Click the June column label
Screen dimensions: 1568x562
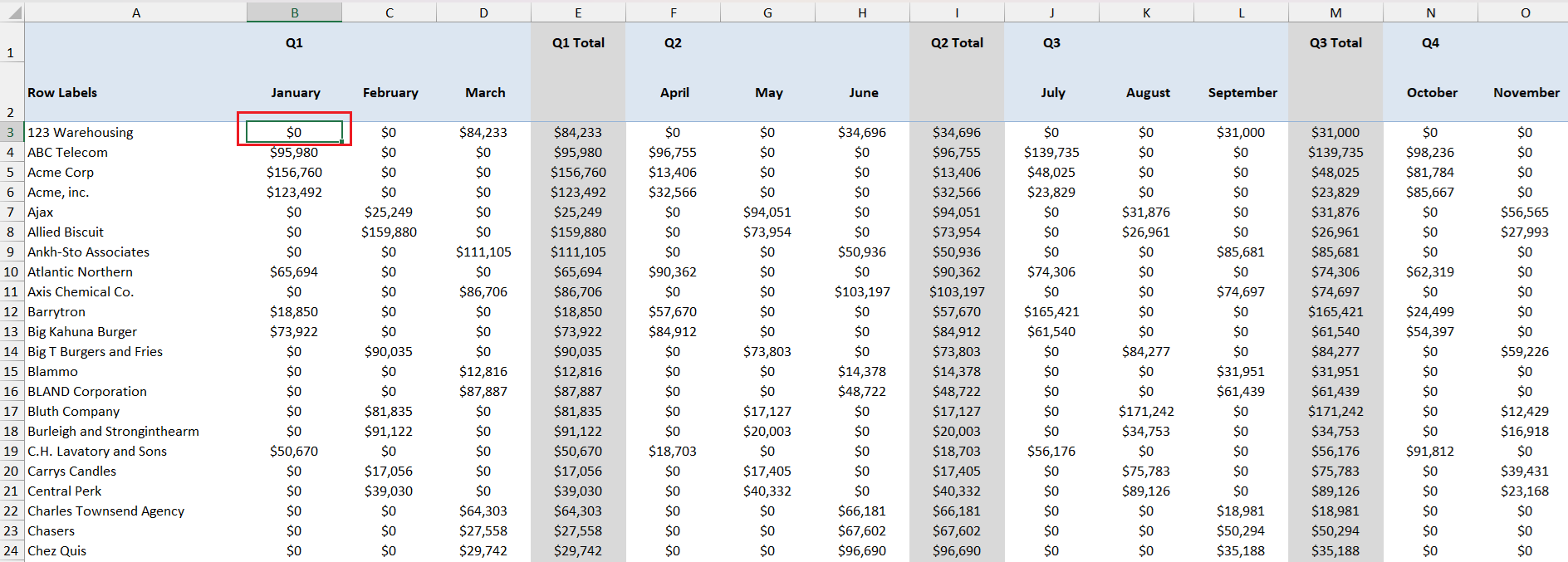click(x=864, y=92)
